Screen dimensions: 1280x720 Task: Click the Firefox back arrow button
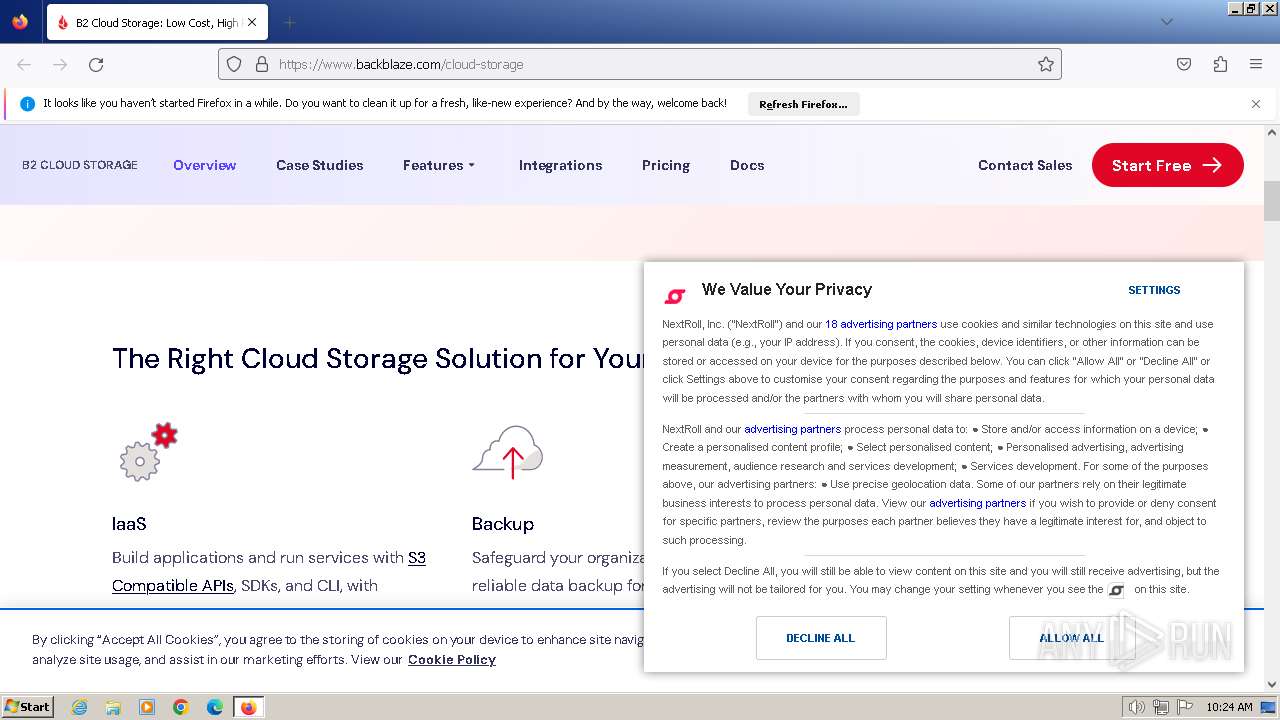click(24, 64)
